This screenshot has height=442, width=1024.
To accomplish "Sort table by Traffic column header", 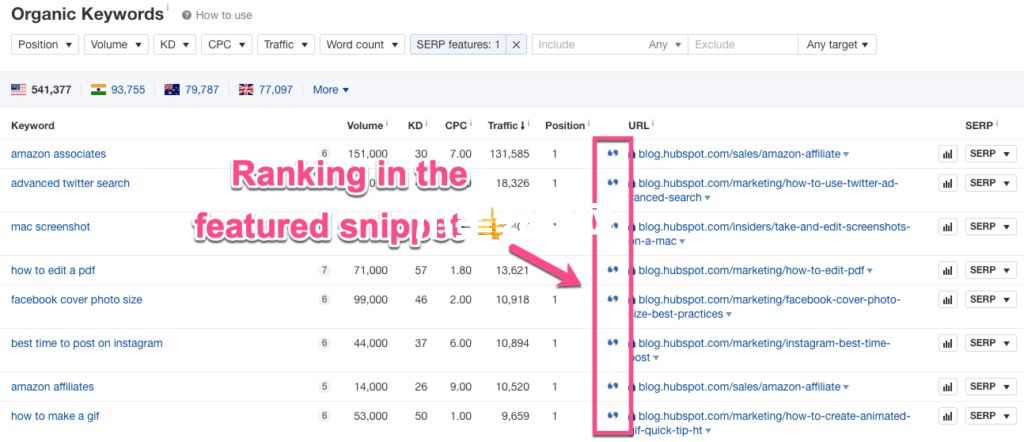I will click(509, 125).
